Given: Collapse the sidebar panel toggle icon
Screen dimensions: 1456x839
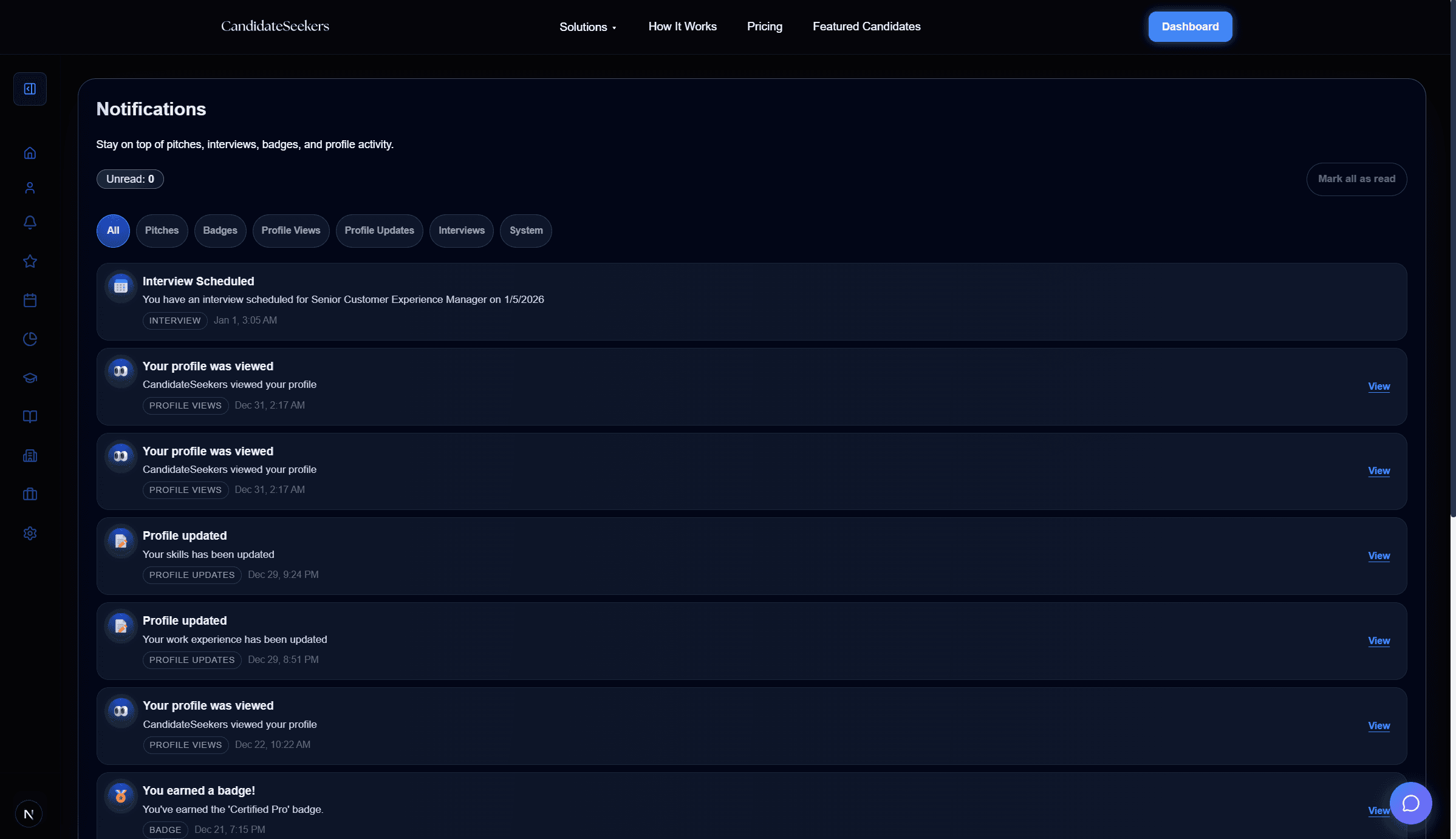Looking at the screenshot, I should point(30,89).
